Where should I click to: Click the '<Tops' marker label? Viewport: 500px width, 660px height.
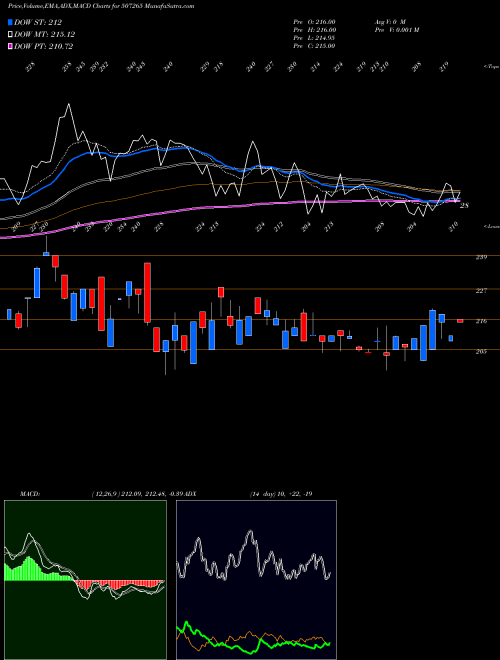491,67
